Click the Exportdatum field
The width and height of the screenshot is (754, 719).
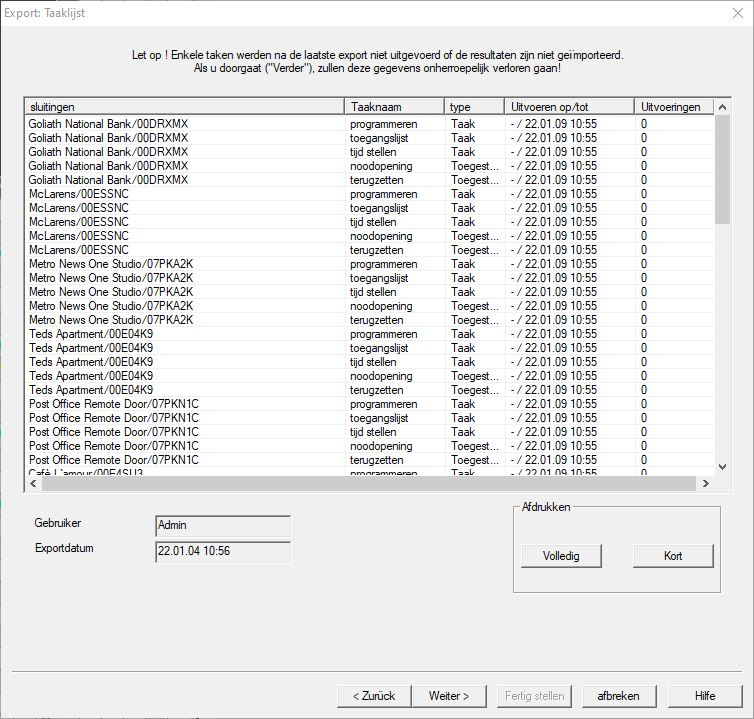coord(223,551)
